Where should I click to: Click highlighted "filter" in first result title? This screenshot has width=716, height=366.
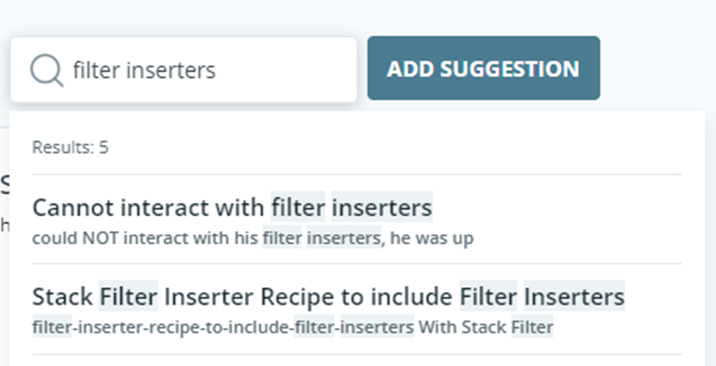[298, 208]
